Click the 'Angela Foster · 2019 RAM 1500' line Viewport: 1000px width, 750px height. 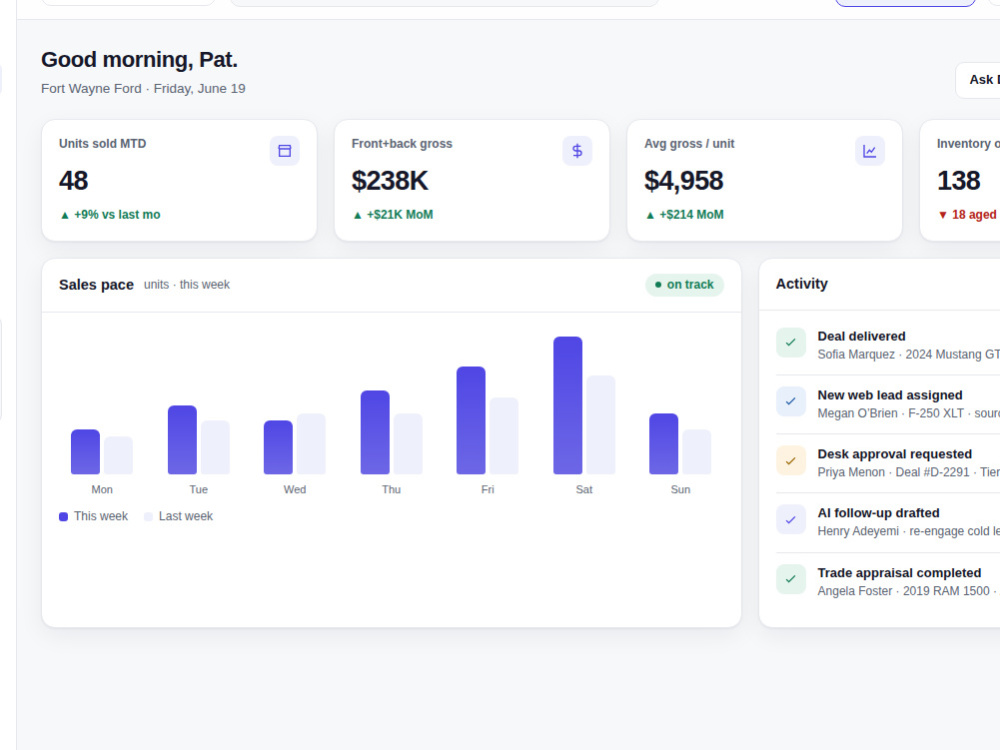point(907,591)
